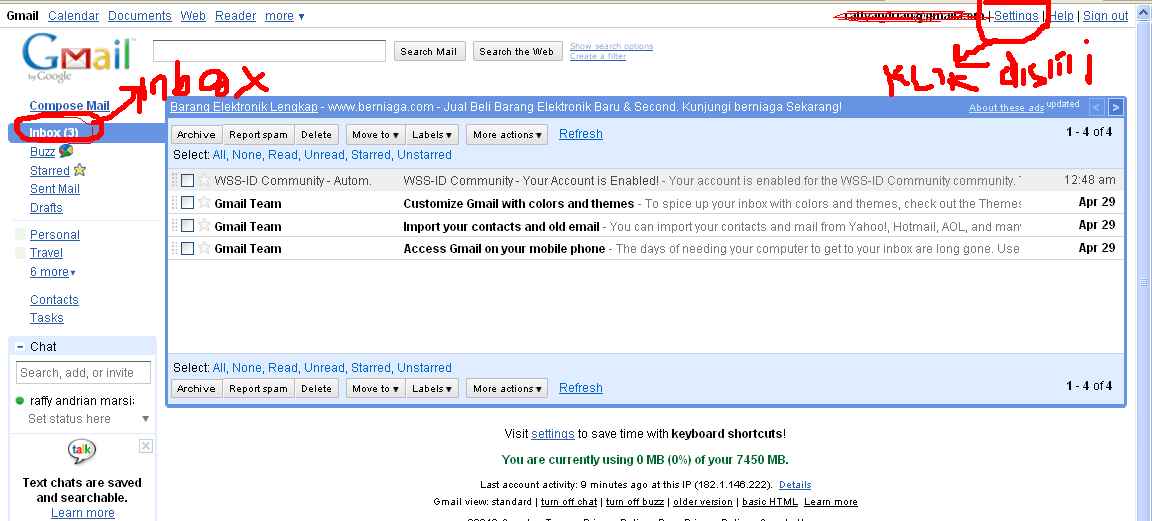
Task: Click top Refresh link
Action: pyautogui.click(x=580, y=134)
